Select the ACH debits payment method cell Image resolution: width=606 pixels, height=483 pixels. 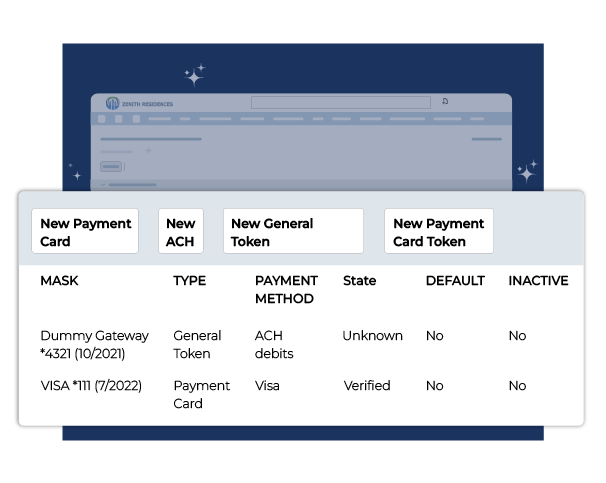[275, 344]
